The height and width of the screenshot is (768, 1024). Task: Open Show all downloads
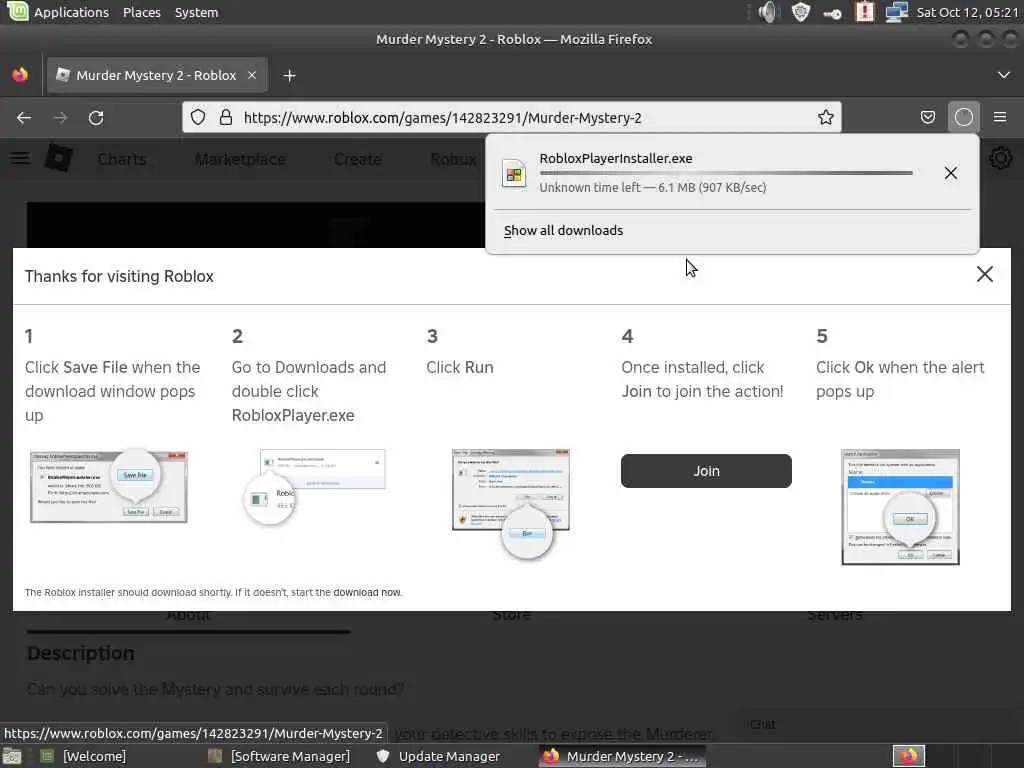coord(564,231)
